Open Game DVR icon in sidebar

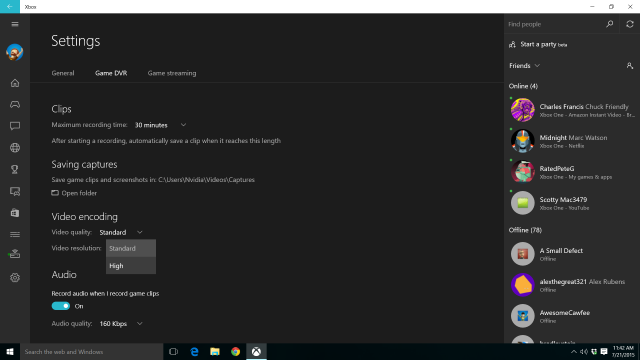click(15, 191)
